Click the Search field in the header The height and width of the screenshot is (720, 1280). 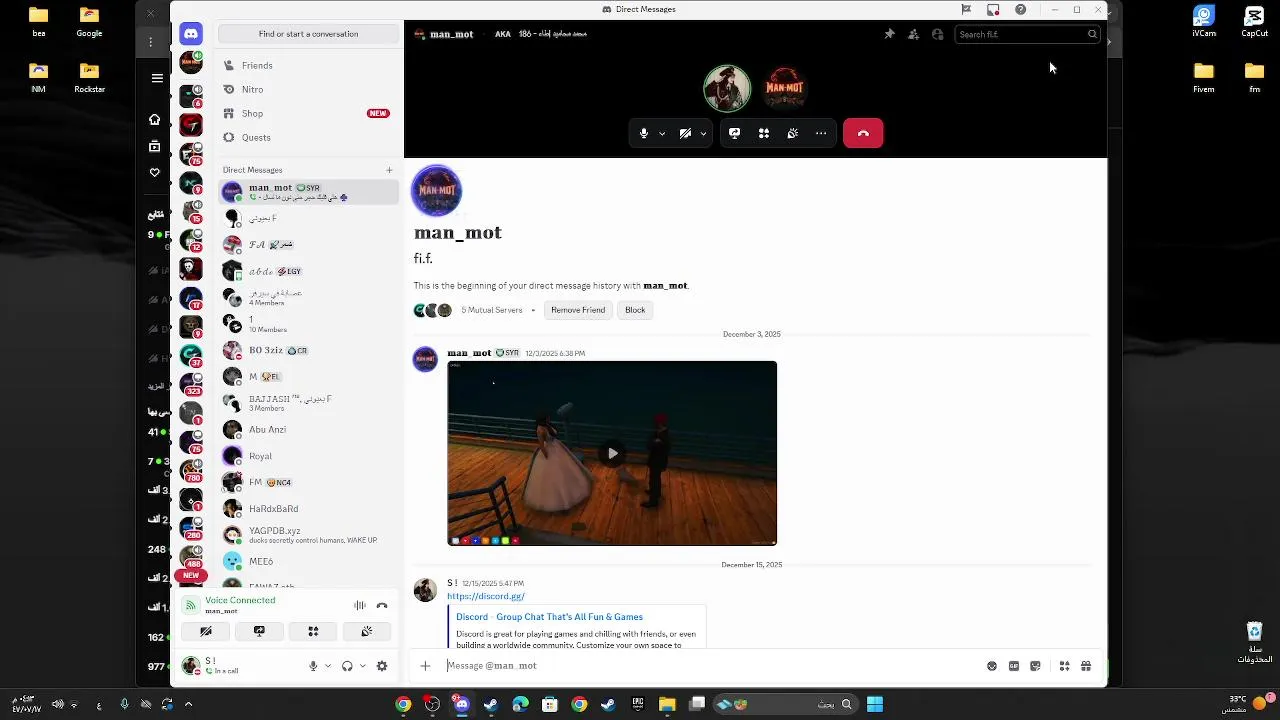click(1027, 34)
